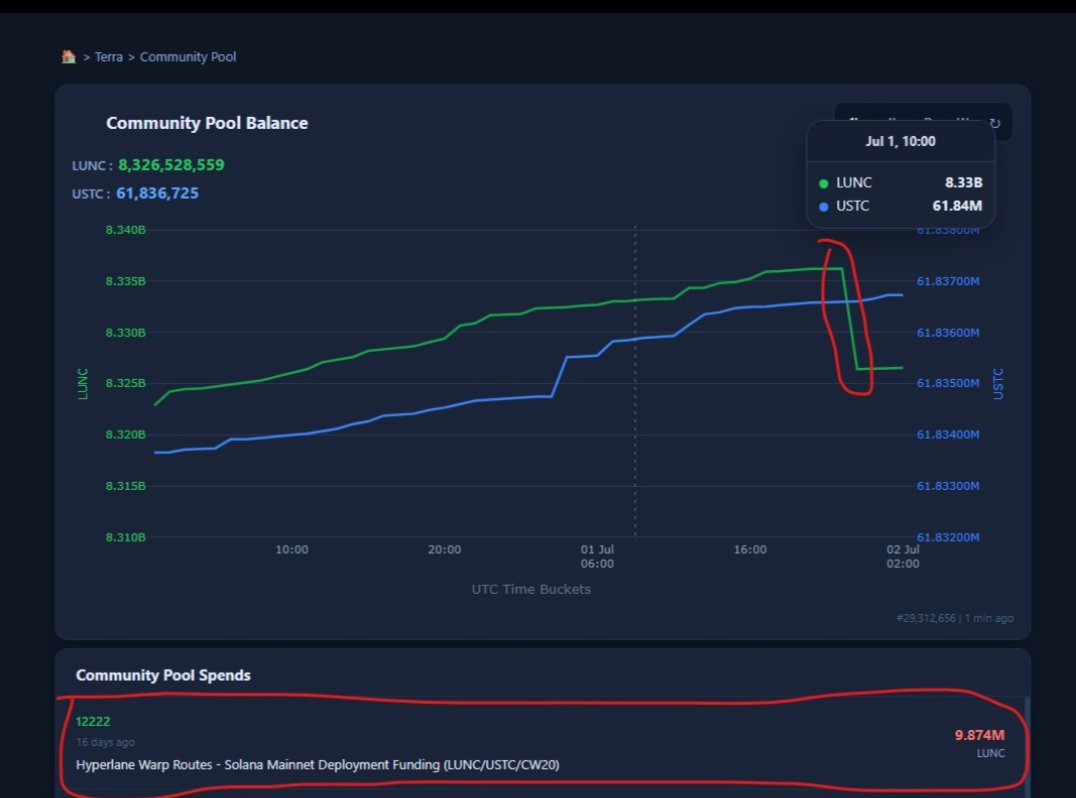This screenshot has height=798, width=1076.
Task: Click the UTC Time Buckets axis title
Action: point(531,589)
